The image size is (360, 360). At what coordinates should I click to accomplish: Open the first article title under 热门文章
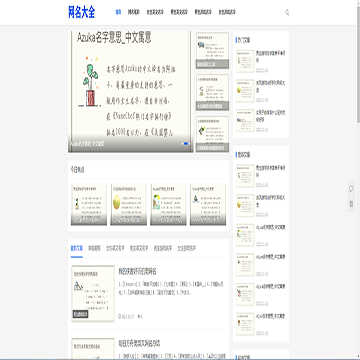[x=270, y=57]
